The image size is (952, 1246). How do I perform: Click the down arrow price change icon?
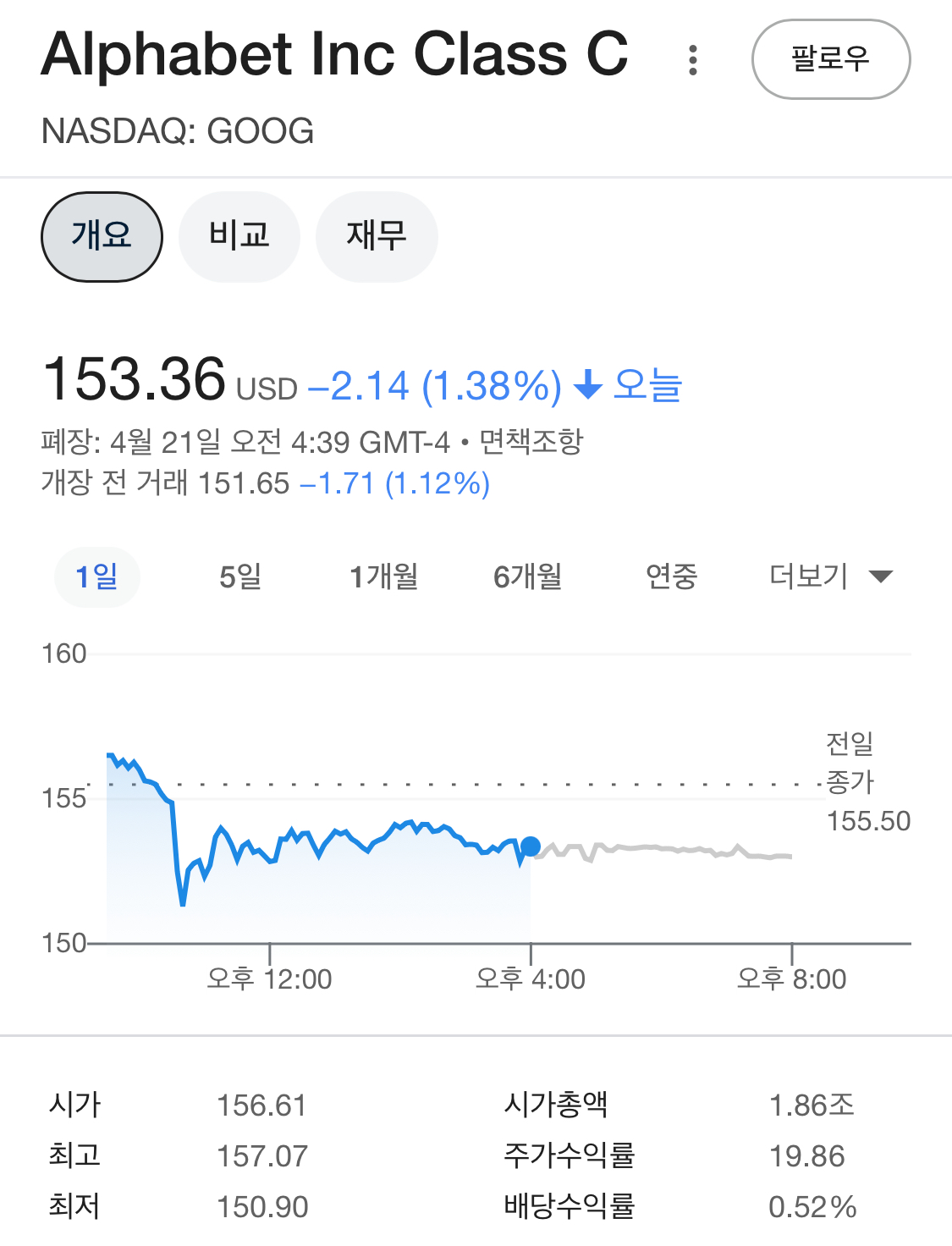click(587, 386)
